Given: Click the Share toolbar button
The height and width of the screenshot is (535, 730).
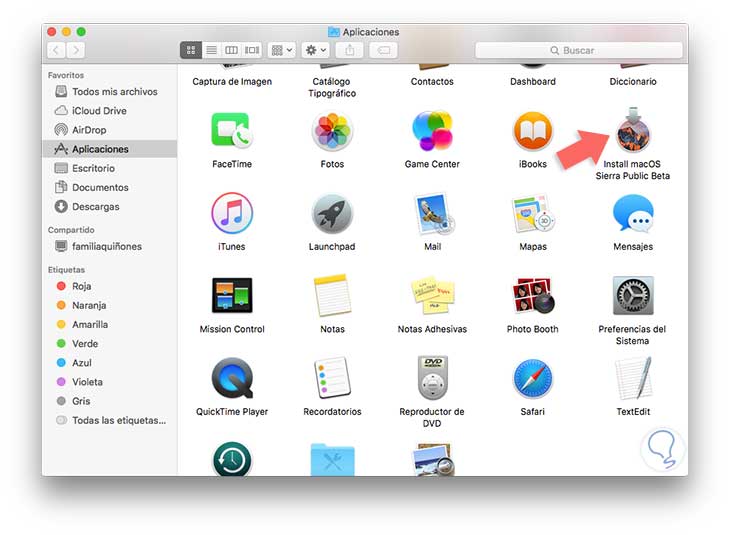Looking at the screenshot, I should point(350,50).
